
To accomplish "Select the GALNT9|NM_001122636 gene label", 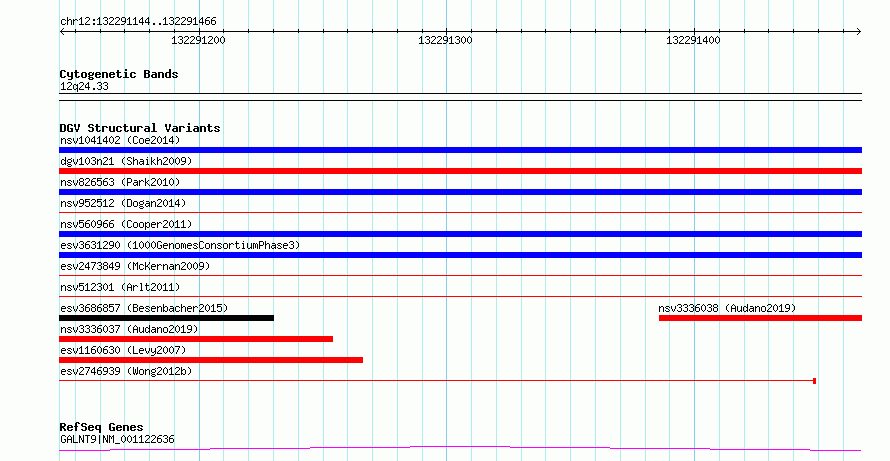I will tap(117, 439).
